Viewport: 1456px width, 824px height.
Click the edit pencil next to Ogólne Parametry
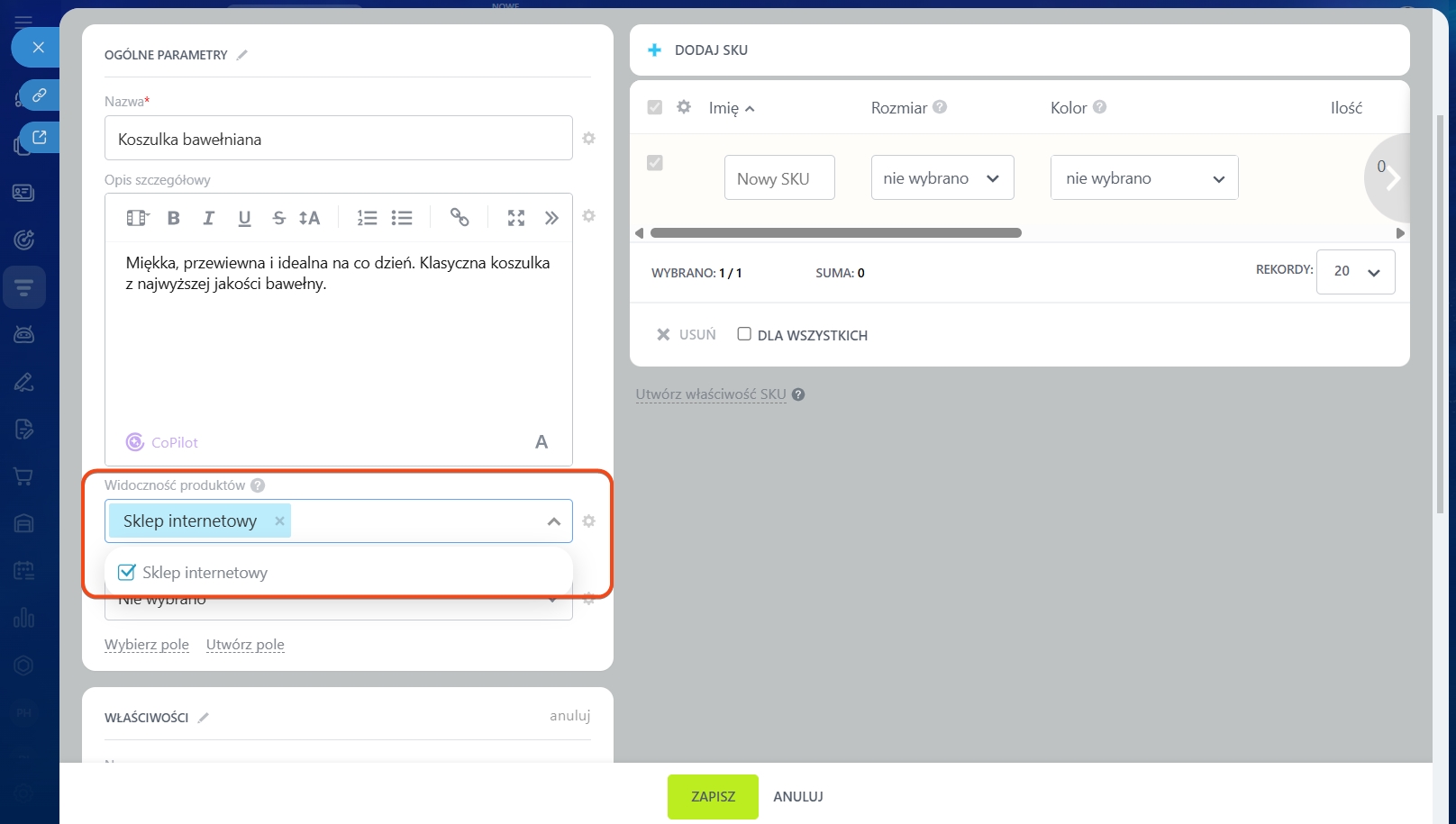click(241, 55)
